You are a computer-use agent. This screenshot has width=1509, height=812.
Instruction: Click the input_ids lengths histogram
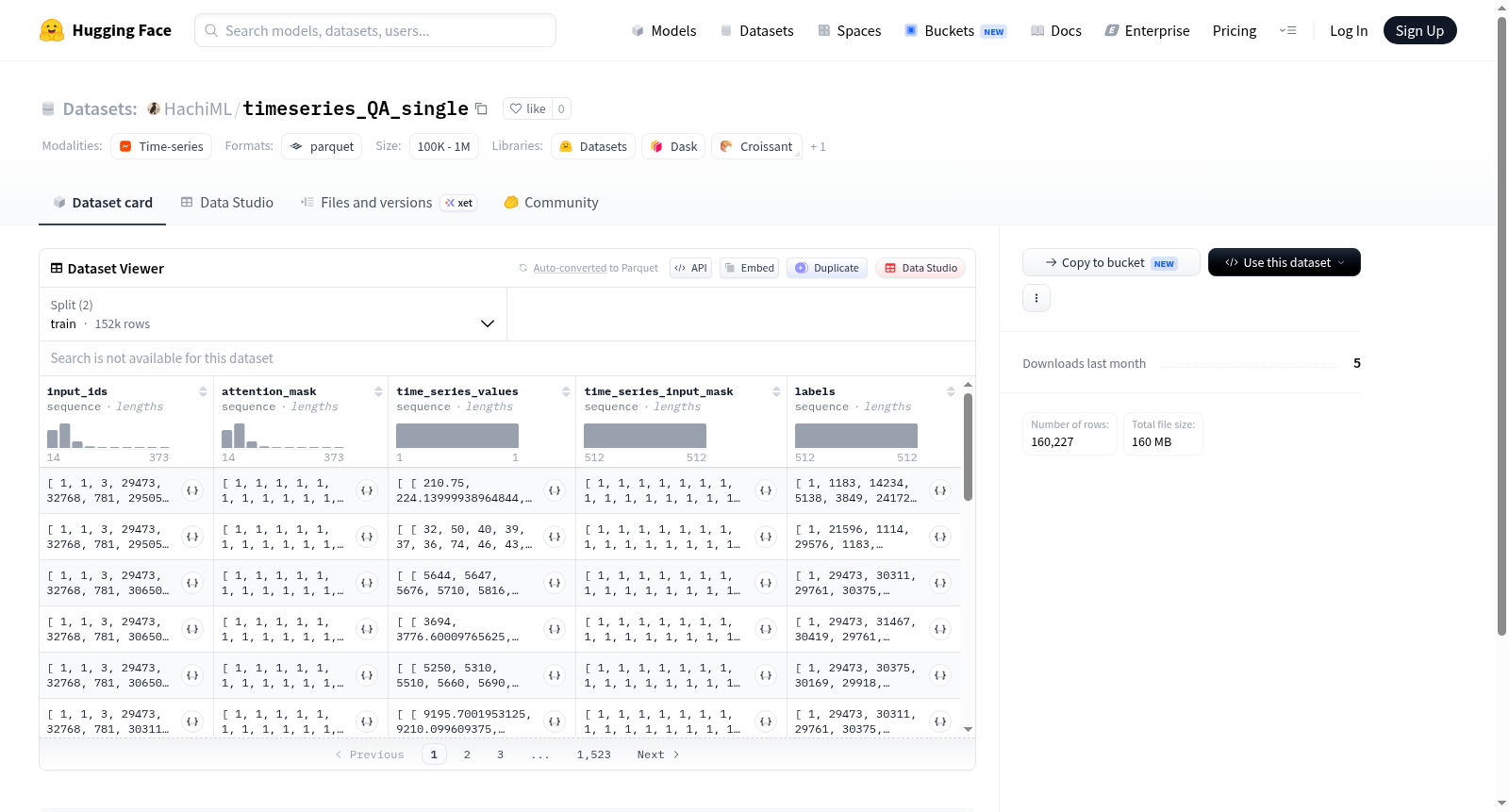pos(108,436)
